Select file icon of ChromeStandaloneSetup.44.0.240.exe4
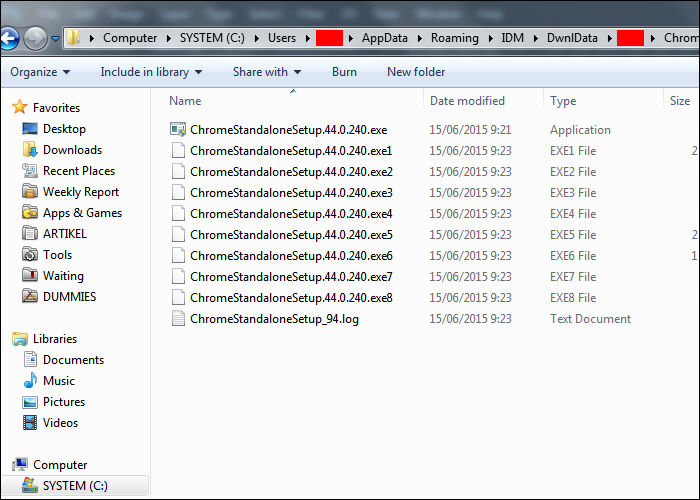 (x=178, y=213)
